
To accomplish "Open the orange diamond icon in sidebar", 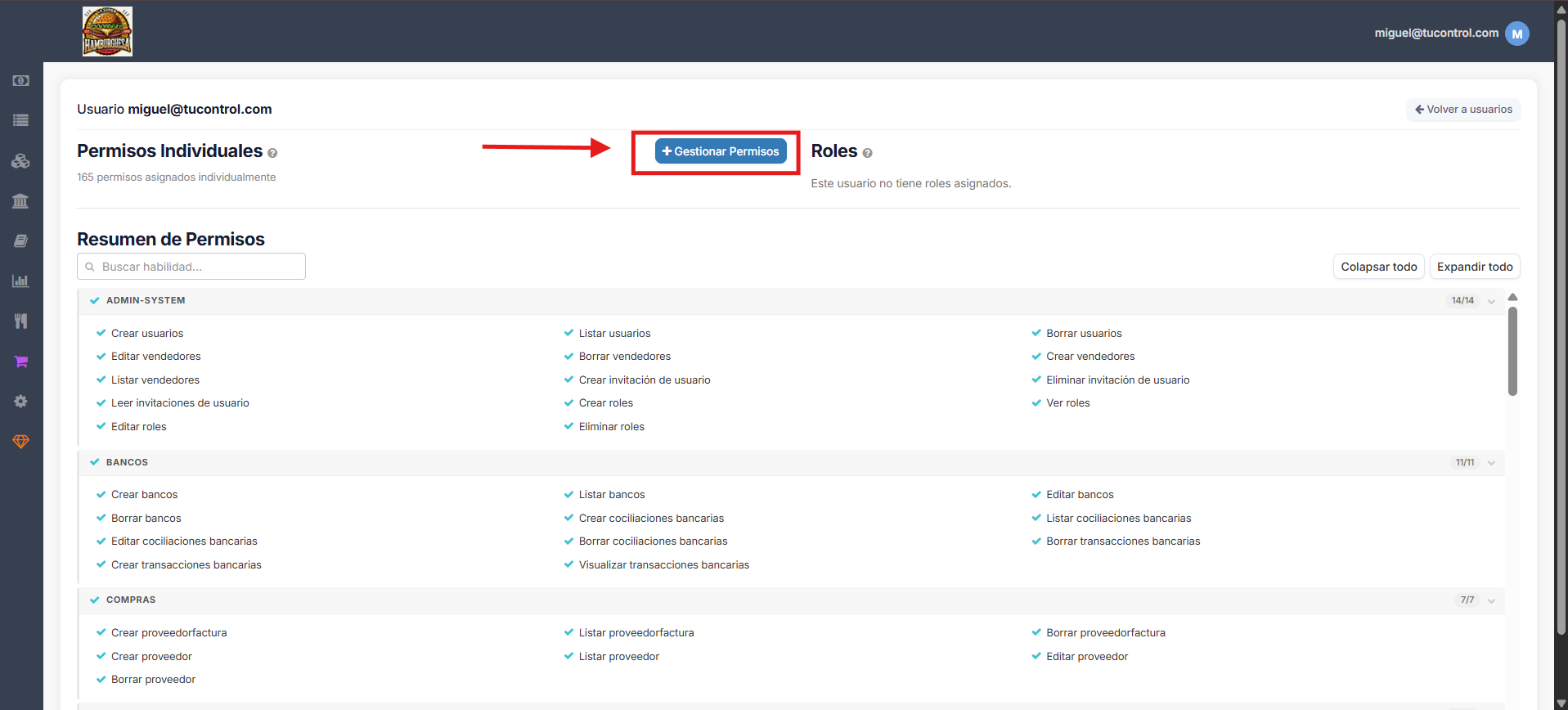I will (x=21, y=442).
